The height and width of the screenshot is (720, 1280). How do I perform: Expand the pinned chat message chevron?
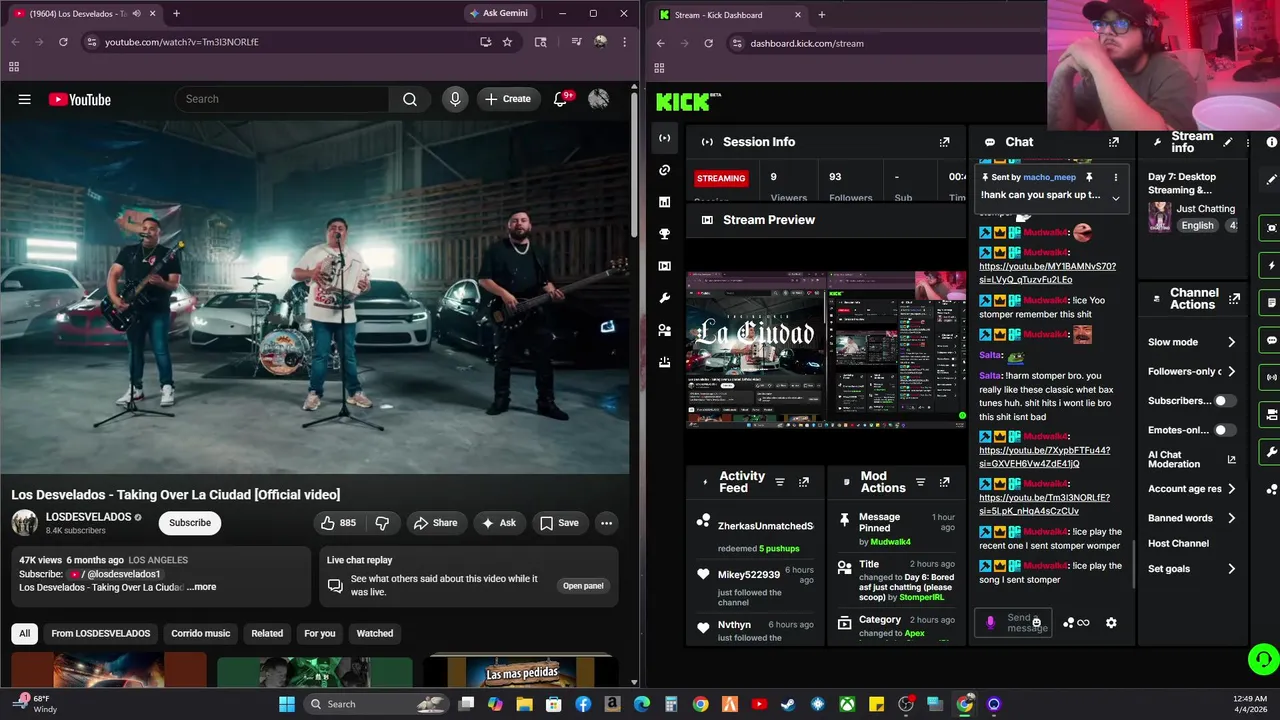pyautogui.click(x=1116, y=198)
